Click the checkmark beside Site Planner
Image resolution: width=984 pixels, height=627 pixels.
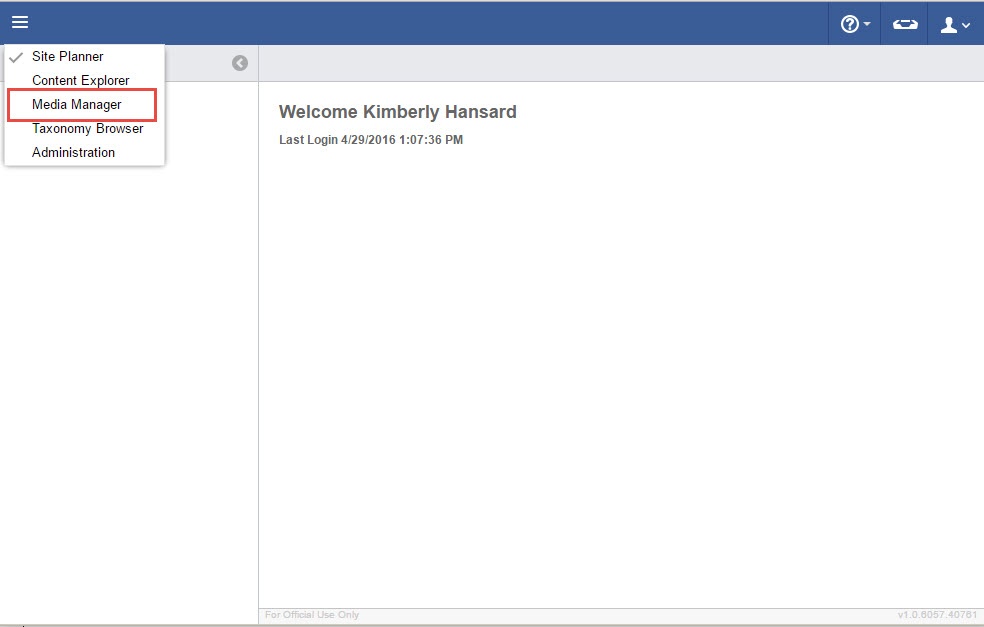(x=16, y=57)
